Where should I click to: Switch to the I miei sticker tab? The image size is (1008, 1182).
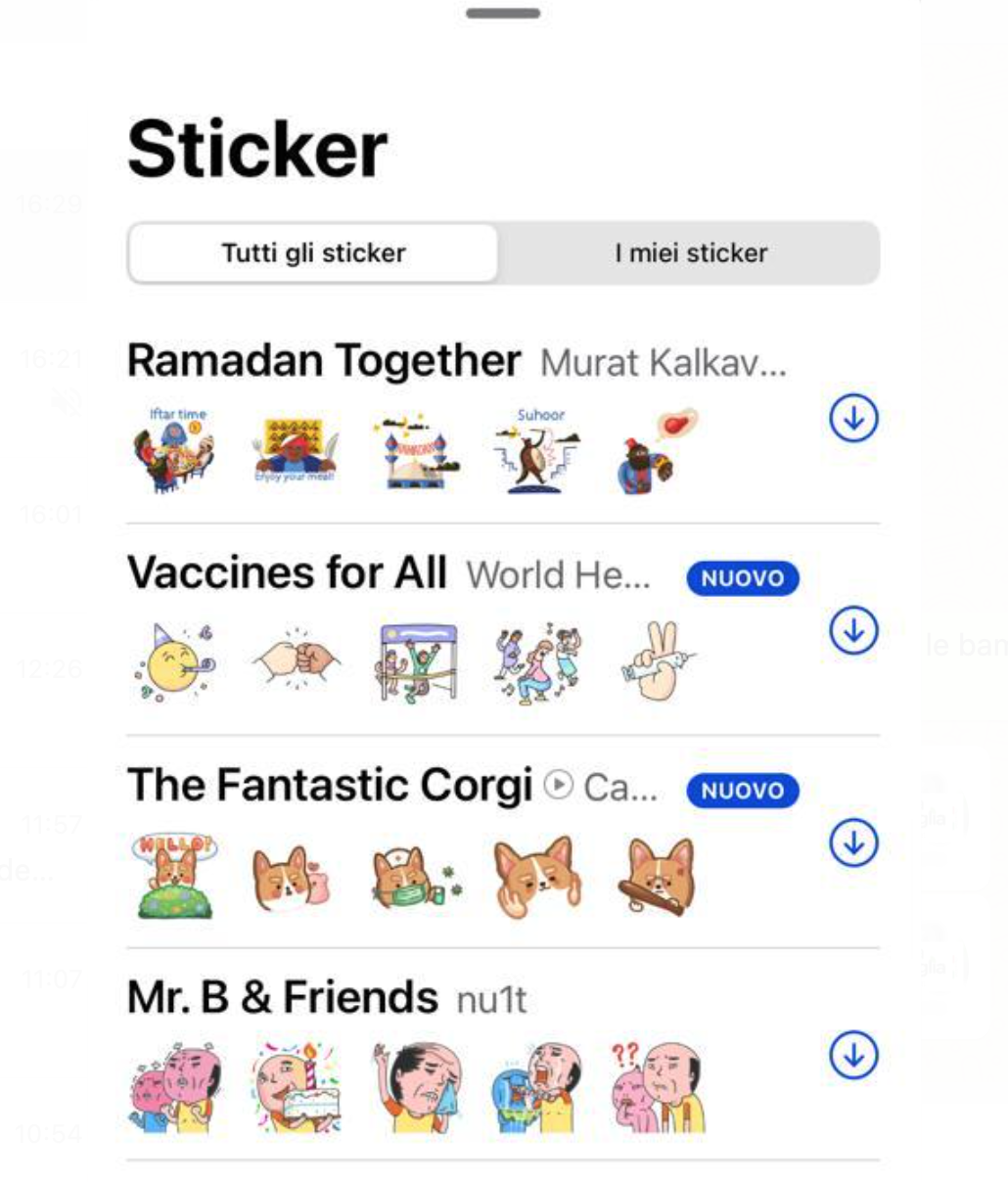691,253
